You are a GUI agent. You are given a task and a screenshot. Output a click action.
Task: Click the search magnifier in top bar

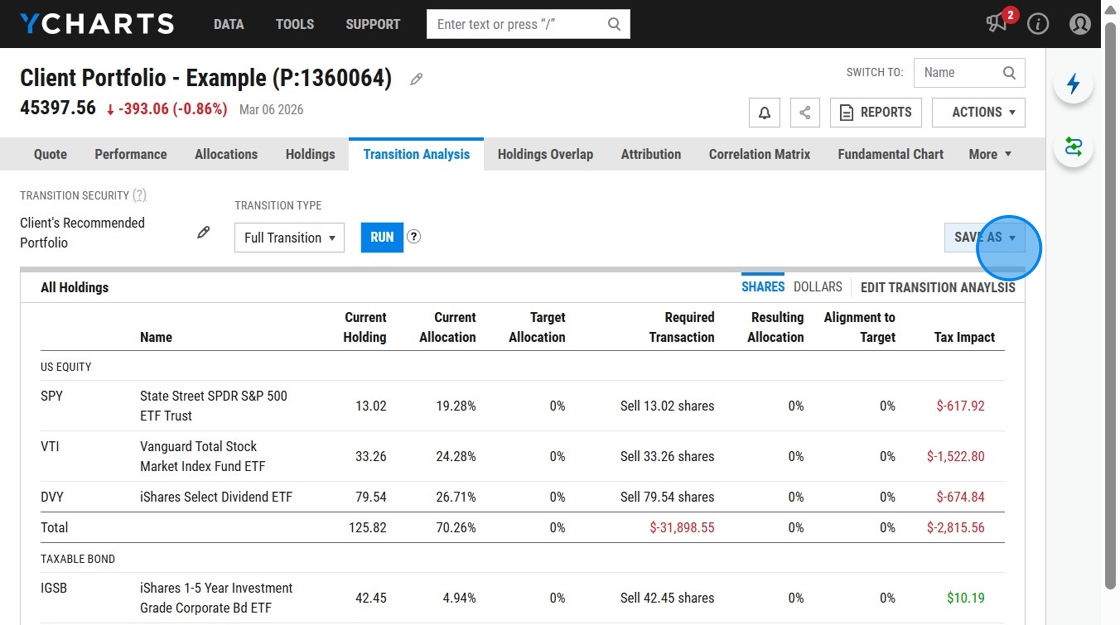[x=614, y=24]
